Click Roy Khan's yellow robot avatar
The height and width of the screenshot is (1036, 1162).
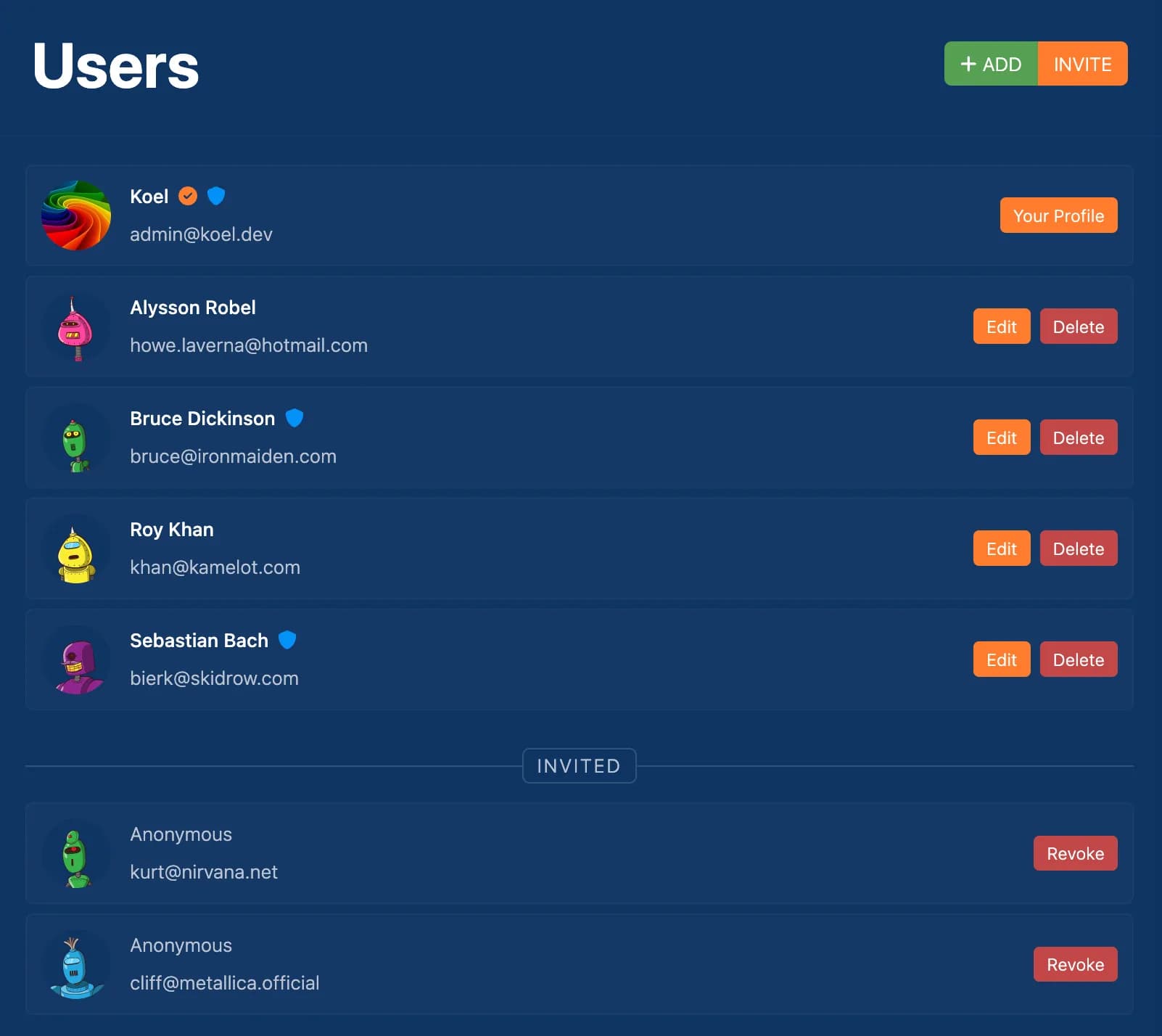click(x=76, y=549)
